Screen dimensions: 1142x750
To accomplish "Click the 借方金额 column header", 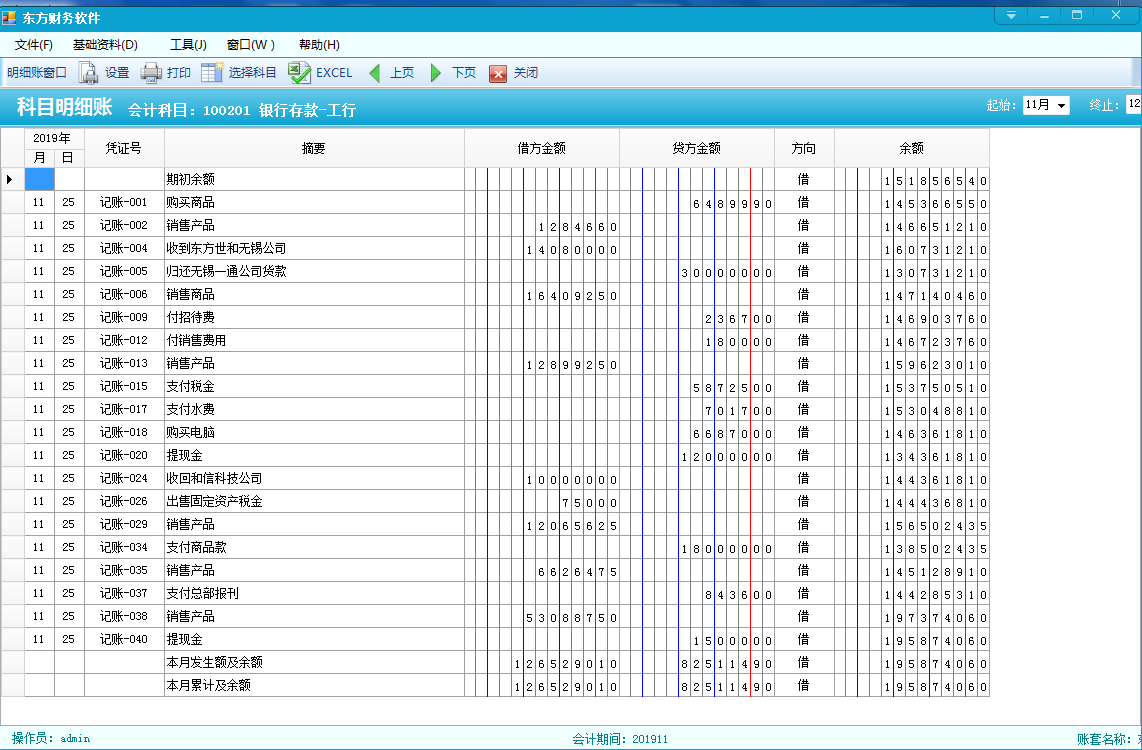I will click(x=542, y=149).
